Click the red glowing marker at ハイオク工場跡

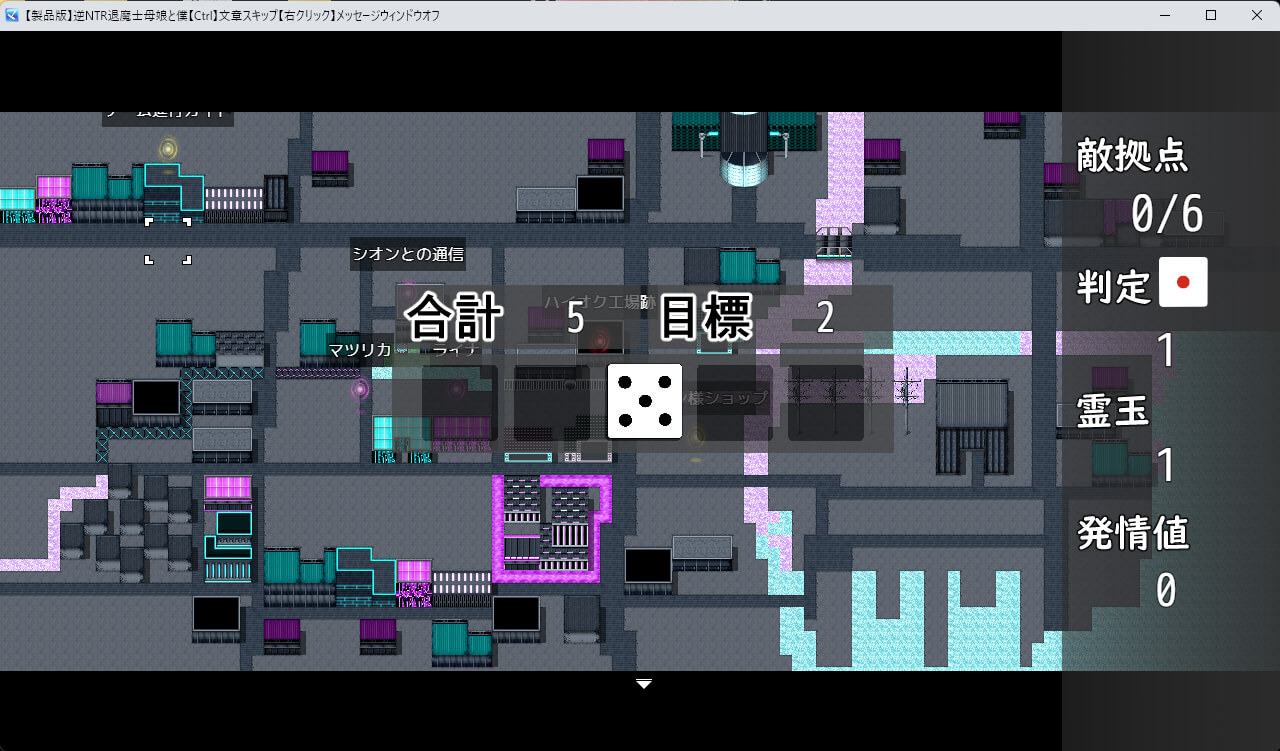click(x=600, y=341)
